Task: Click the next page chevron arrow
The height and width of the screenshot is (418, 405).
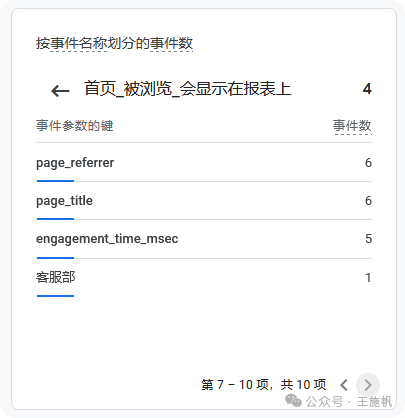Action: (x=368, y=385)
